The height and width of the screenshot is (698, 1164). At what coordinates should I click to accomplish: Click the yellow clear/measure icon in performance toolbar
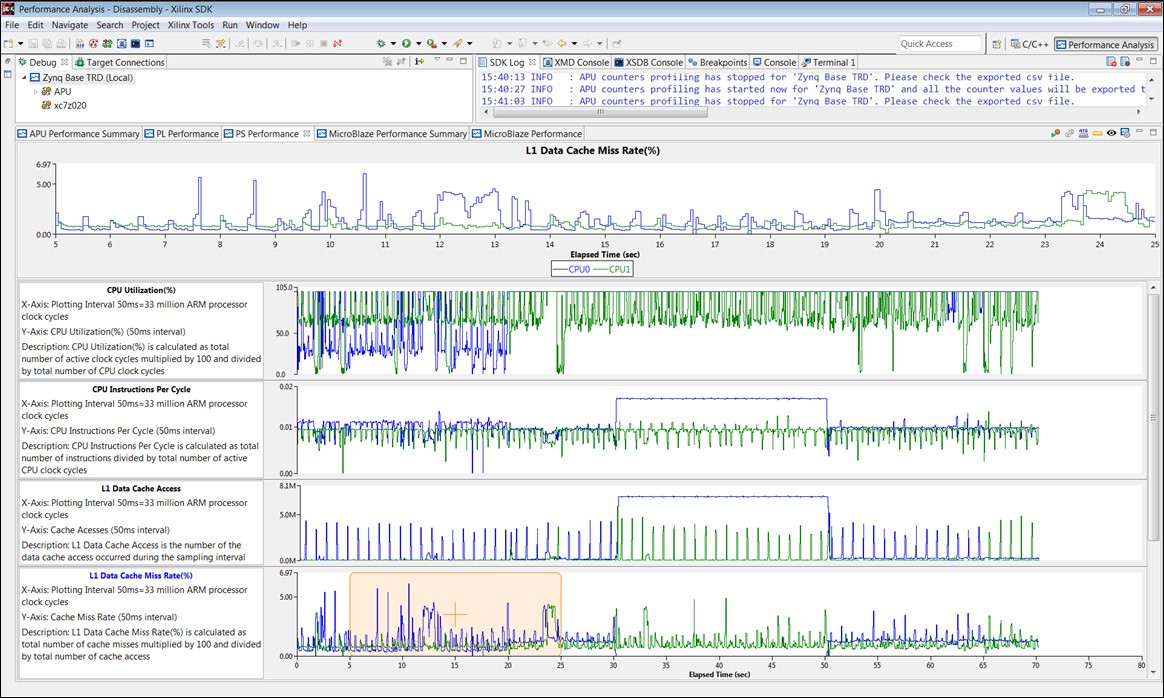1097,134
